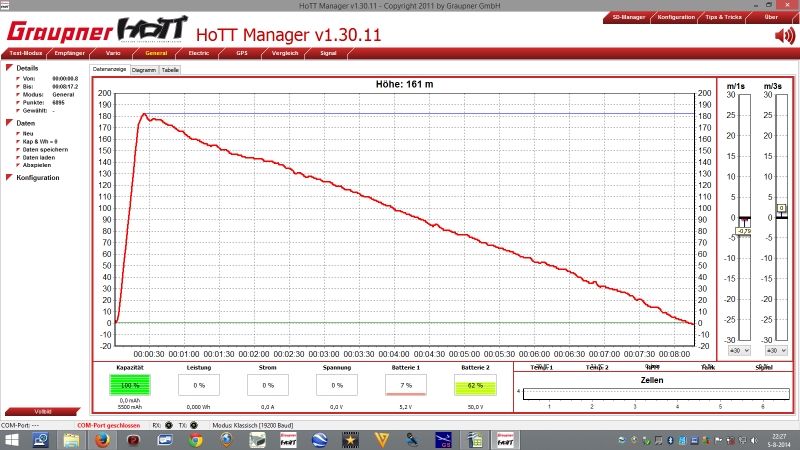The image size is (800, 450).
Task: Click the Batterie 1 7 % indicator
Action: pyautogui.click(x=406, y=385)
